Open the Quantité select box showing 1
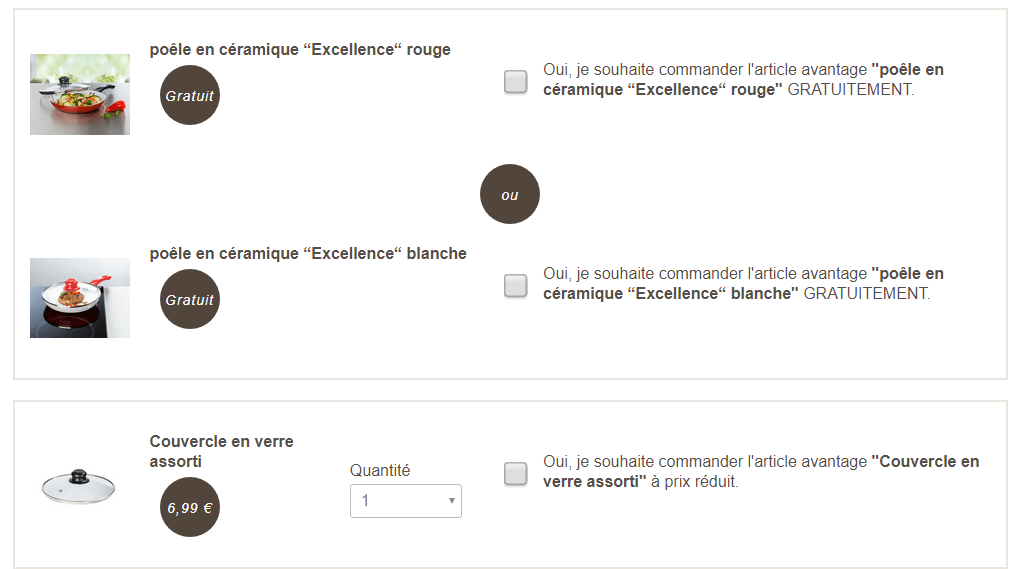This screenshot has width=1029, height=569. tap(400, 501)
